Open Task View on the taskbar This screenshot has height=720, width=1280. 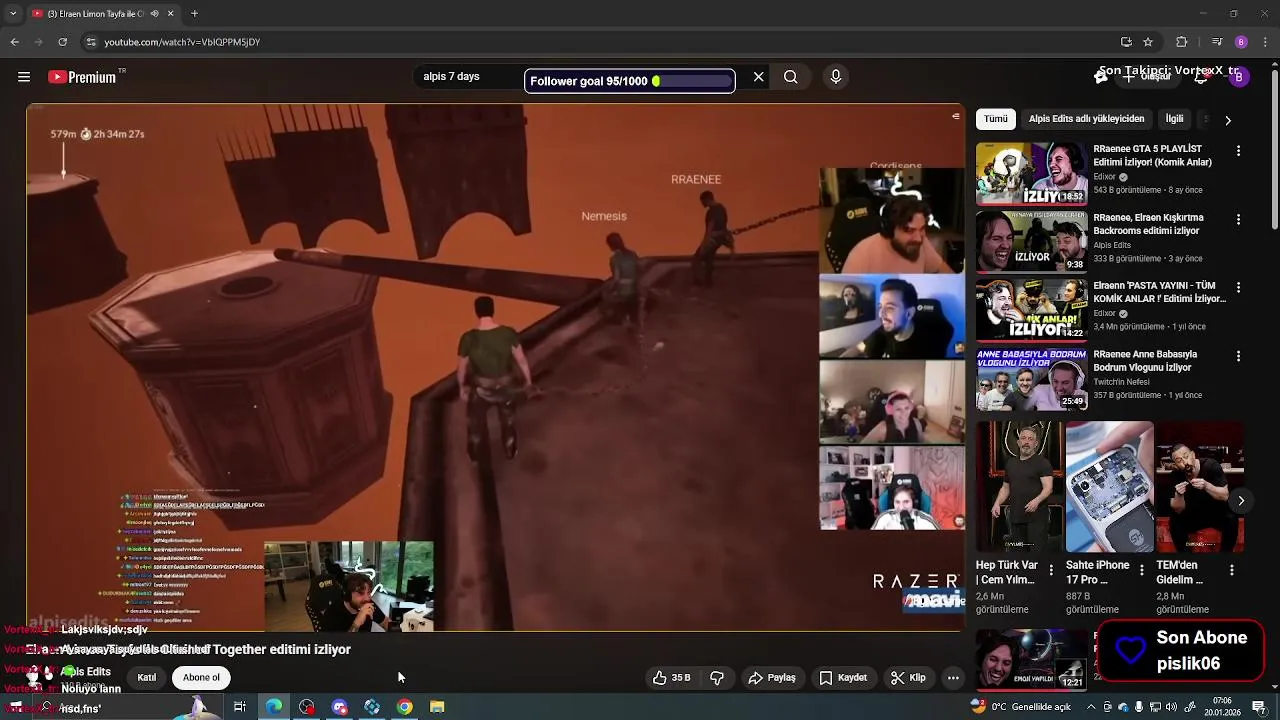tap(239, 707)
